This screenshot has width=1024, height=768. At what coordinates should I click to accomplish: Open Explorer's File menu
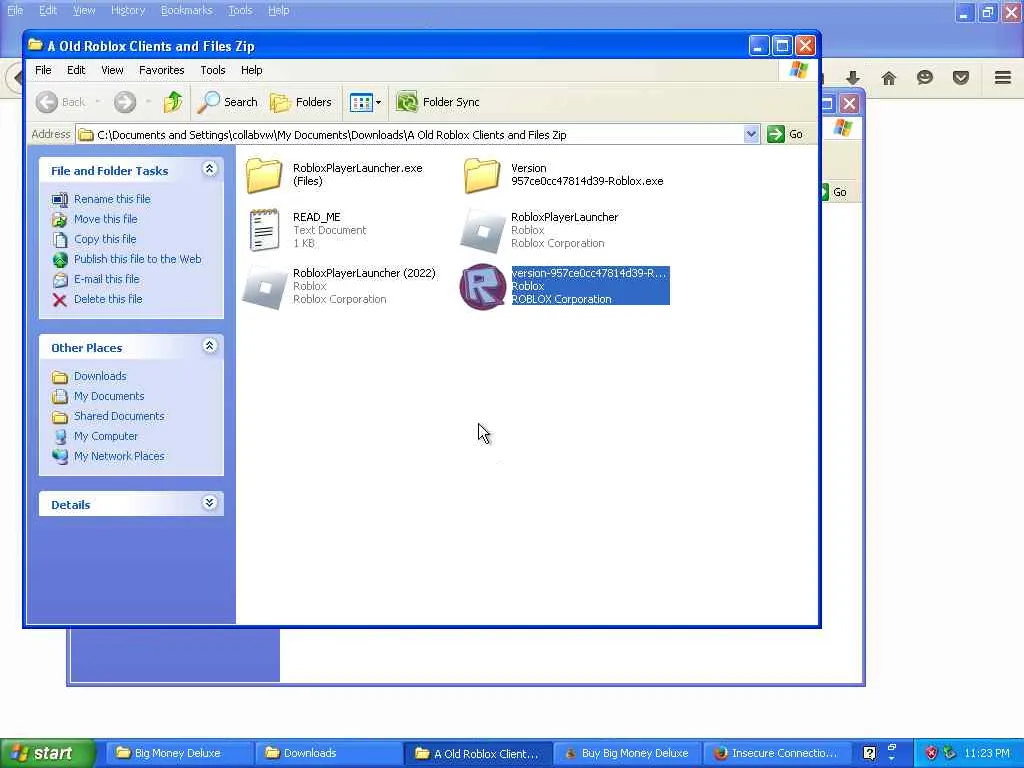pyautogui.click(x=43, y=70)
